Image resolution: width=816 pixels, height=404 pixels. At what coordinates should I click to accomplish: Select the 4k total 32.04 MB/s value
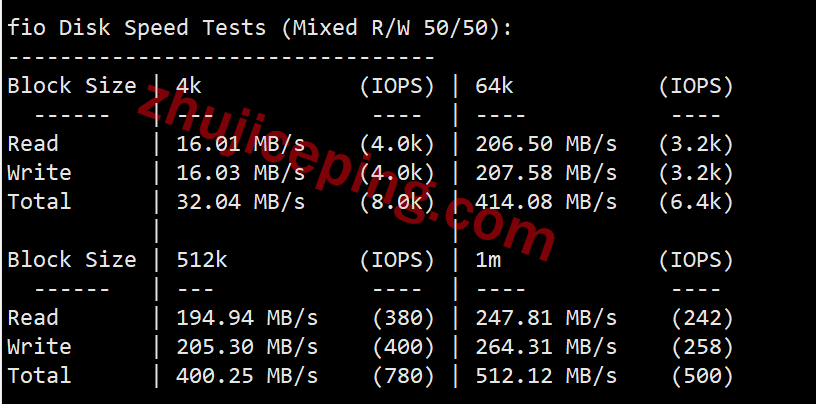pyautogui.click(x=240, y=201)
